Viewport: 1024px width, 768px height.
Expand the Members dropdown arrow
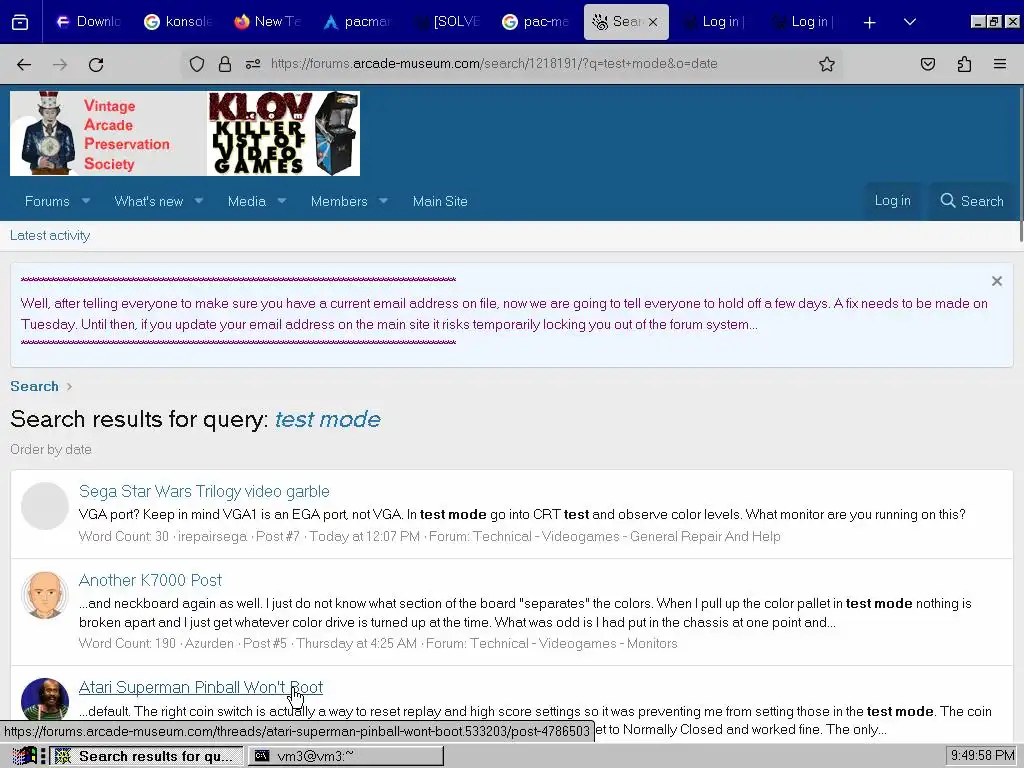383,201
